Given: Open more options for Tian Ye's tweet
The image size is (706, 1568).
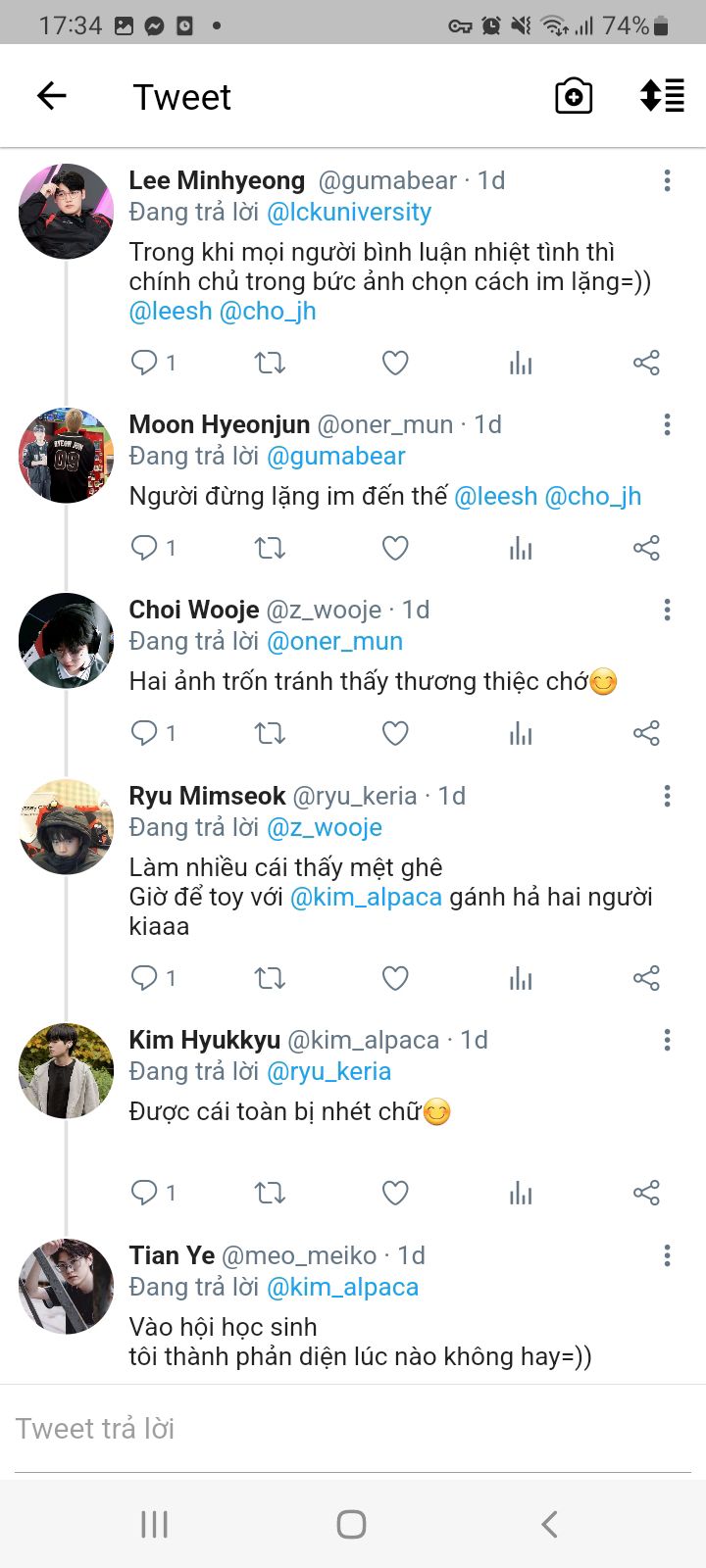Looking at the screenshot, I should pos(667,1255).
